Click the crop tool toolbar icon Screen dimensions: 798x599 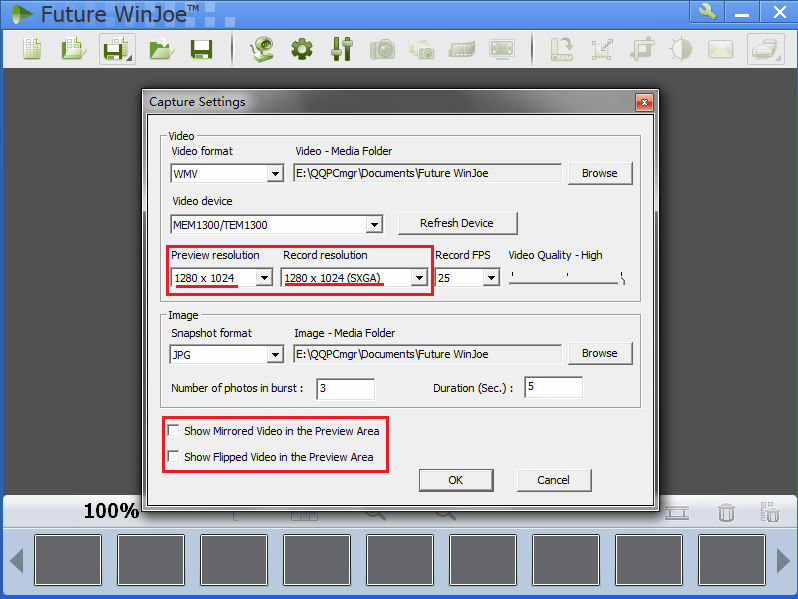642,49
